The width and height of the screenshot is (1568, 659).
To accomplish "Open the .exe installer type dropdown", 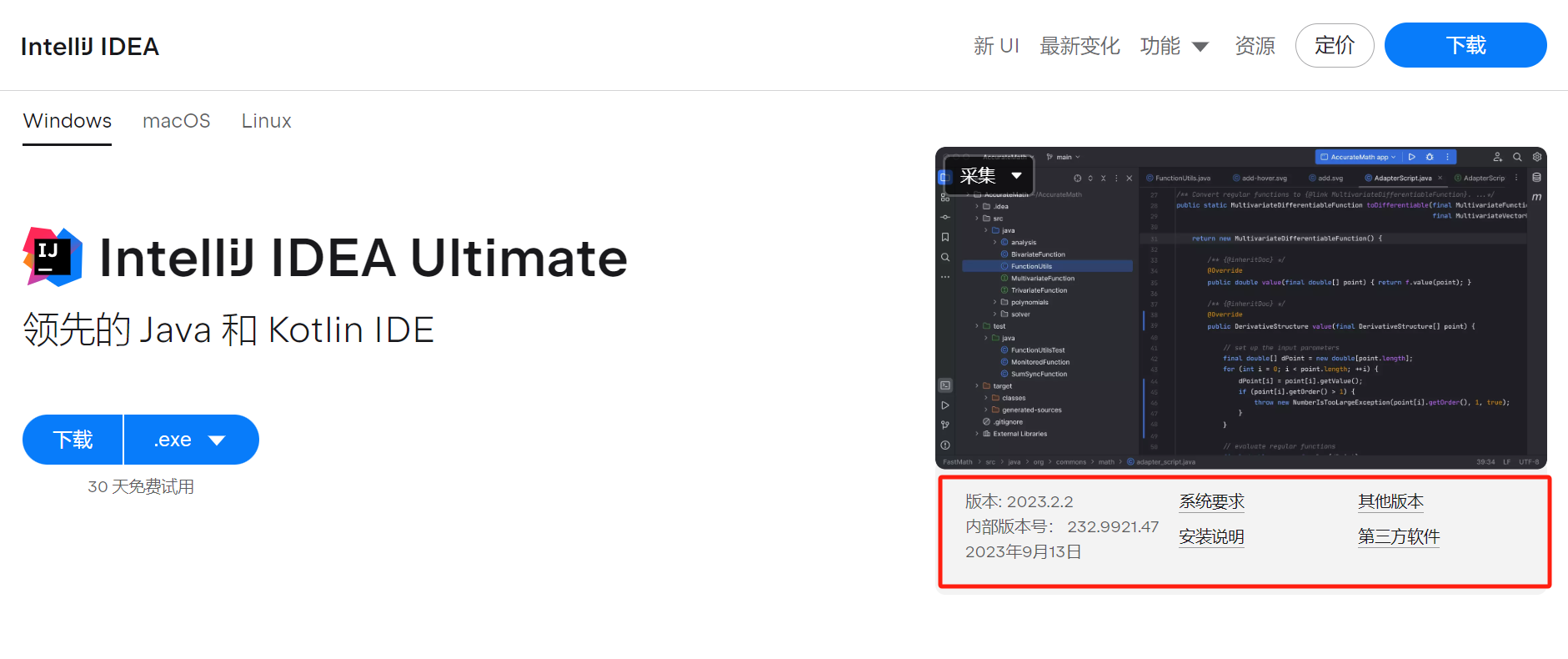I will tap(191, 440).
